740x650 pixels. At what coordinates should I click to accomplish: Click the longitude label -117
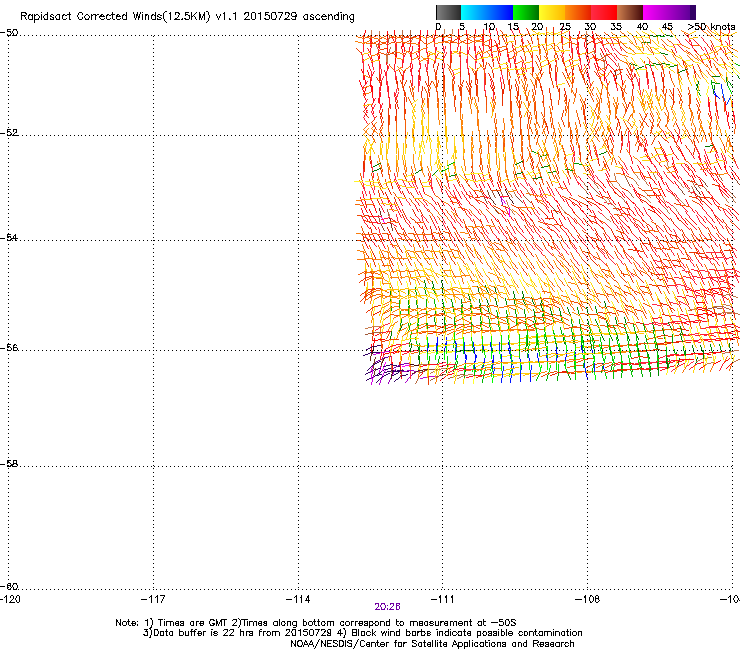[x=153, y=599]
